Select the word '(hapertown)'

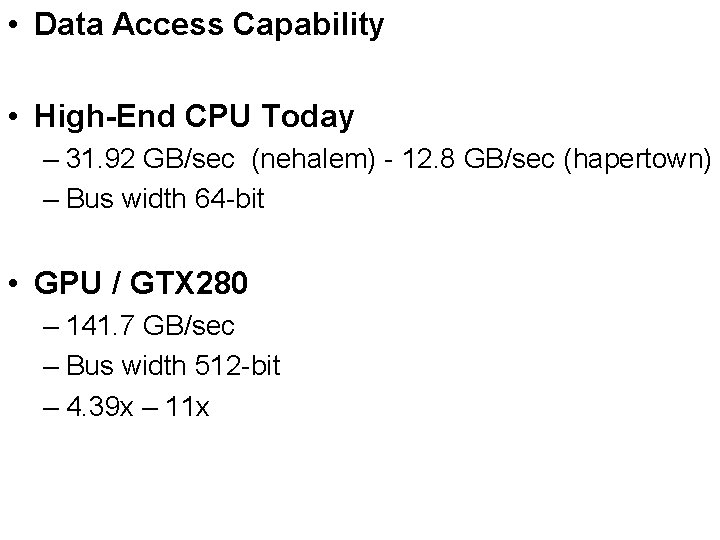[637, 160]
